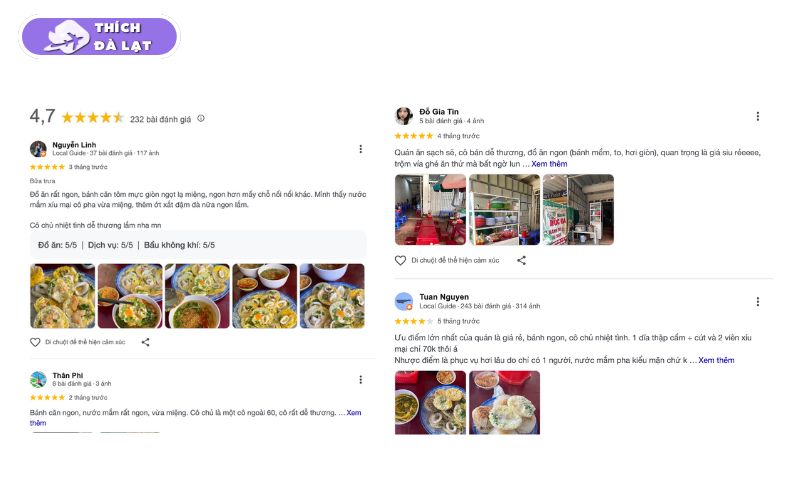Open the three-dot menu on Đỗ Gia Tin's review
The height and width of the screenshot is (500, 800).
pos(757,116)
